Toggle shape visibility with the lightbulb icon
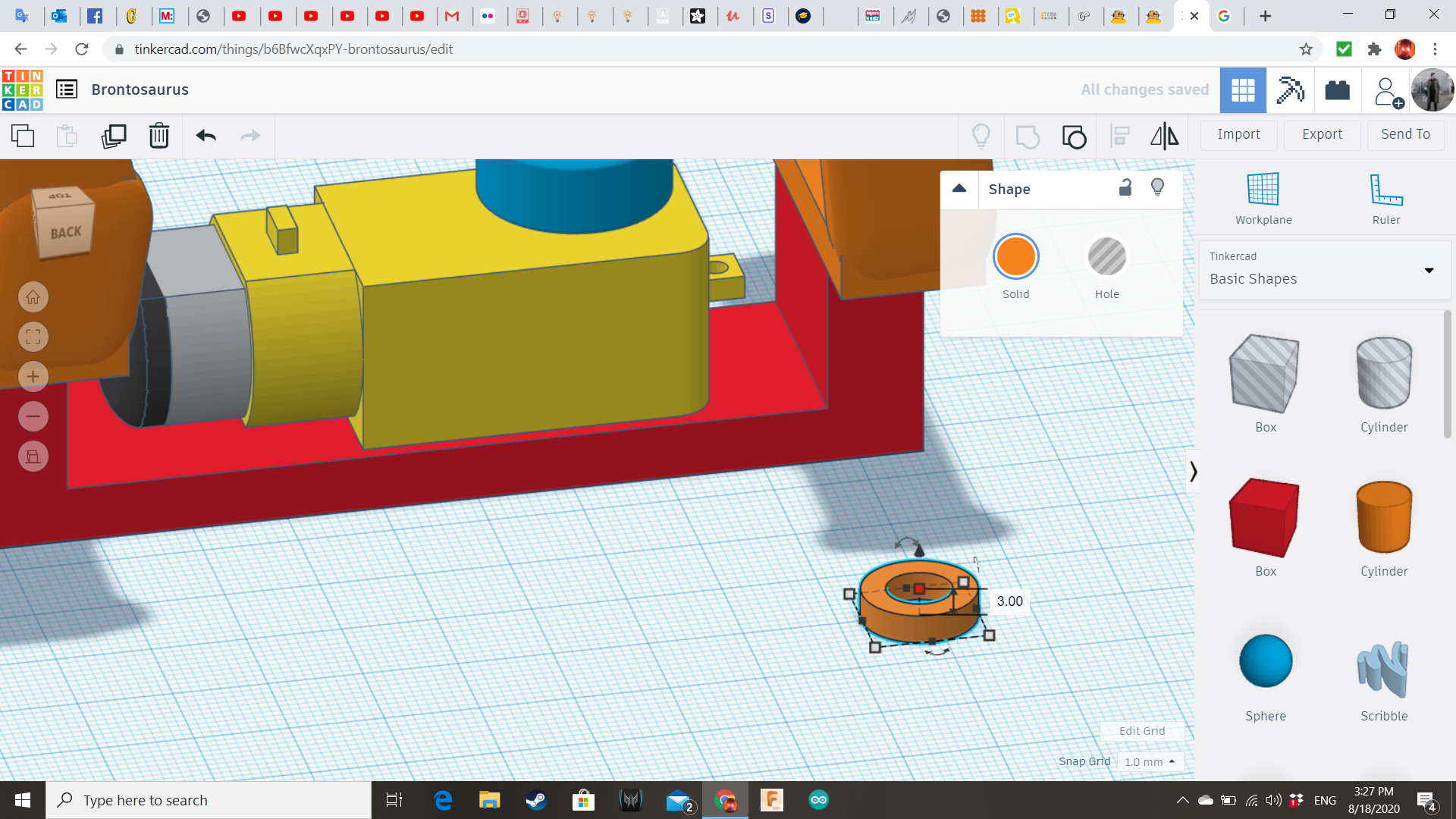This screenshot has width=1456, height=819. pyautogui.click(x=1157, y=187)
